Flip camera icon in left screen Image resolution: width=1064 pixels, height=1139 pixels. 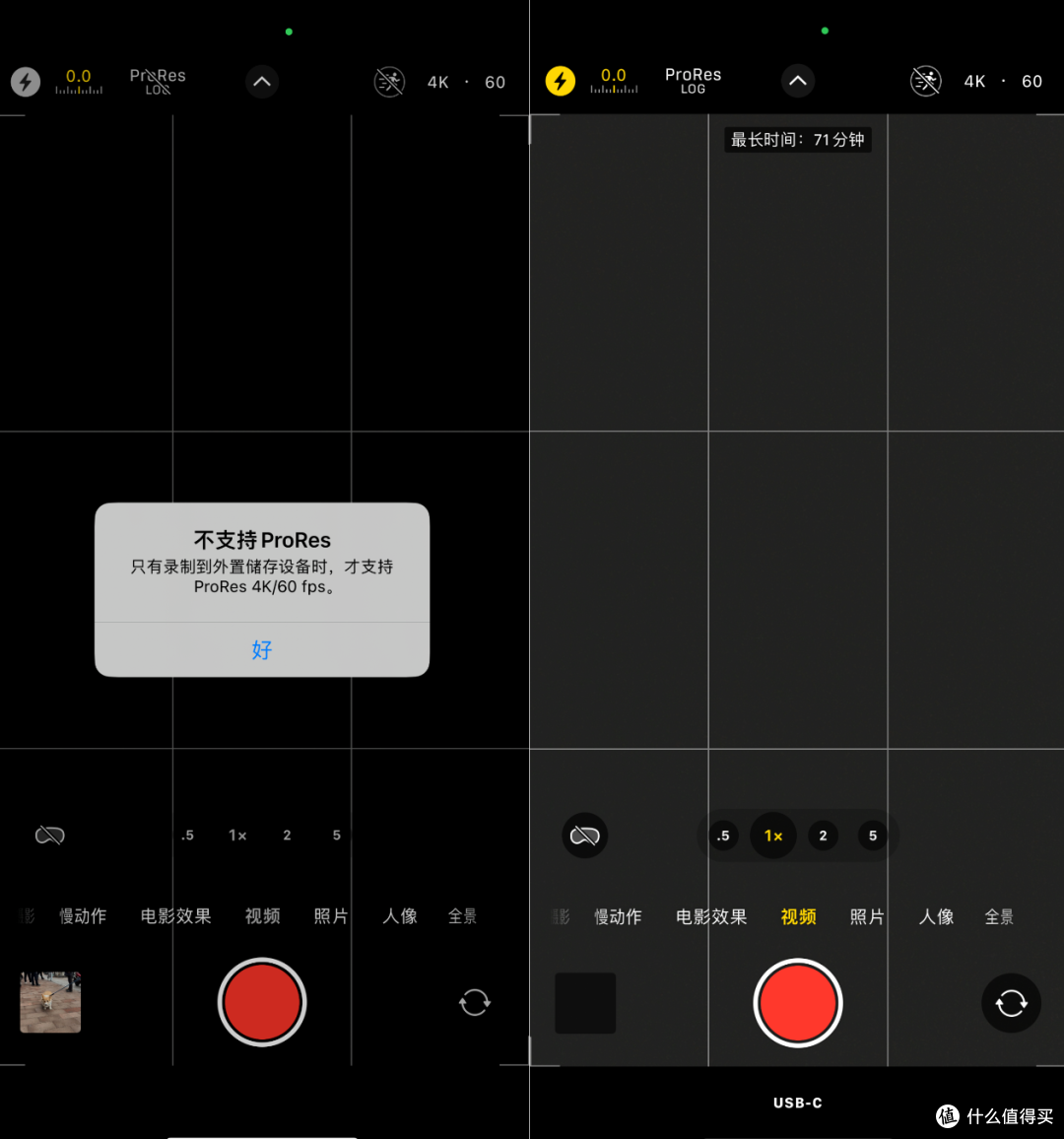pos(475,1002)
